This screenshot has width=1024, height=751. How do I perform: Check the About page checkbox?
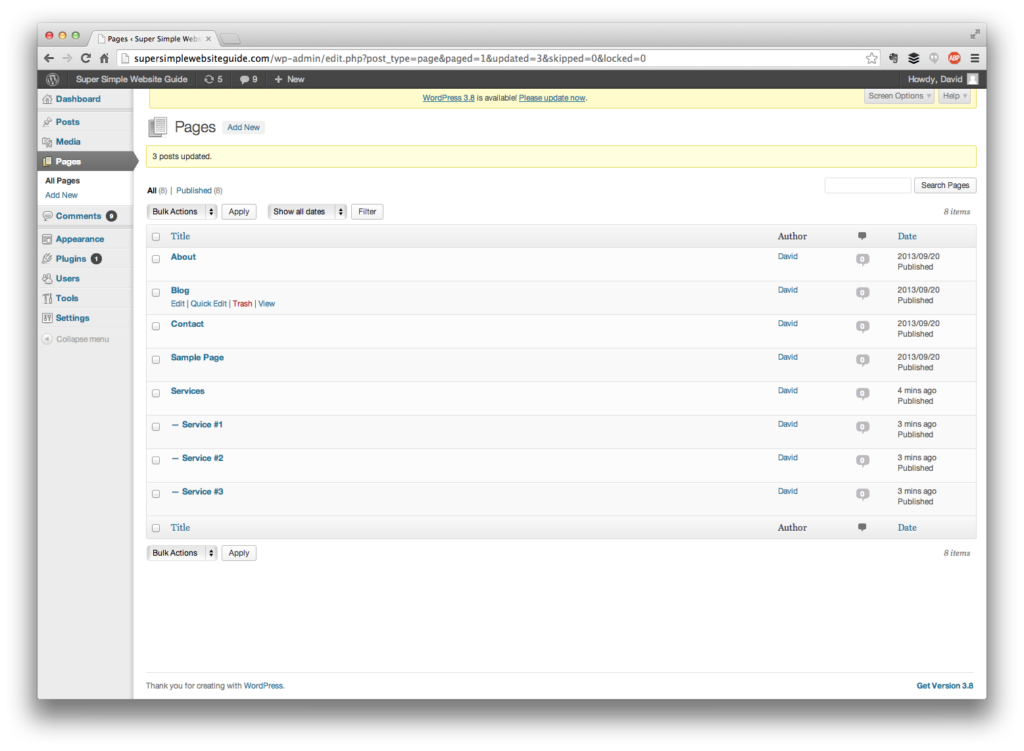(156, 259)
